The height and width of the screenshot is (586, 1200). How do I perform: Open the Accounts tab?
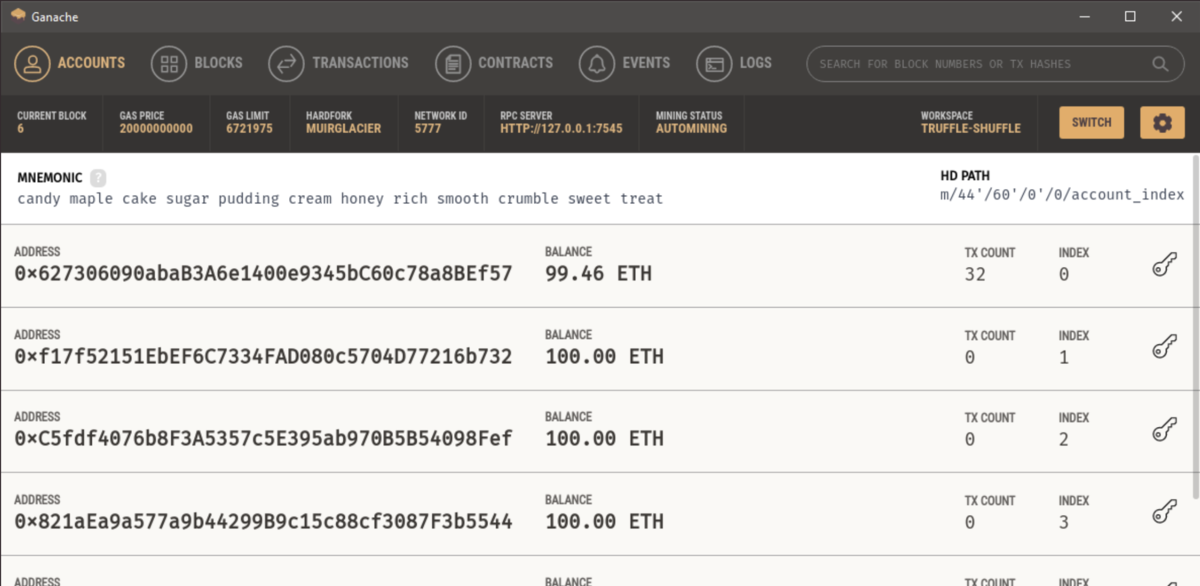point(70,63)
